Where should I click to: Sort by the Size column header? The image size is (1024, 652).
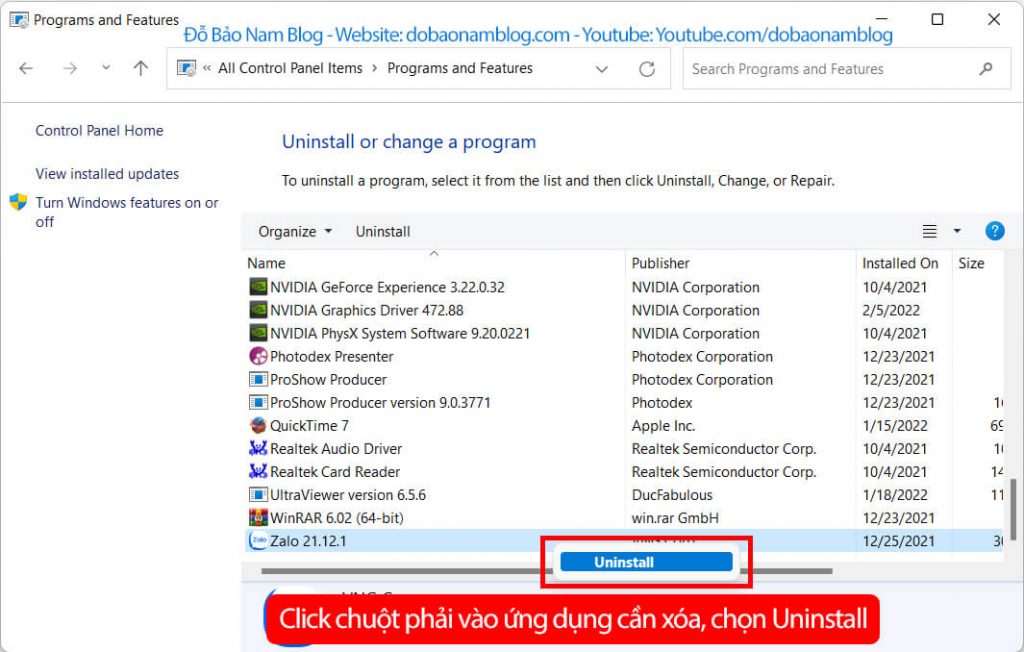point(971,263)
